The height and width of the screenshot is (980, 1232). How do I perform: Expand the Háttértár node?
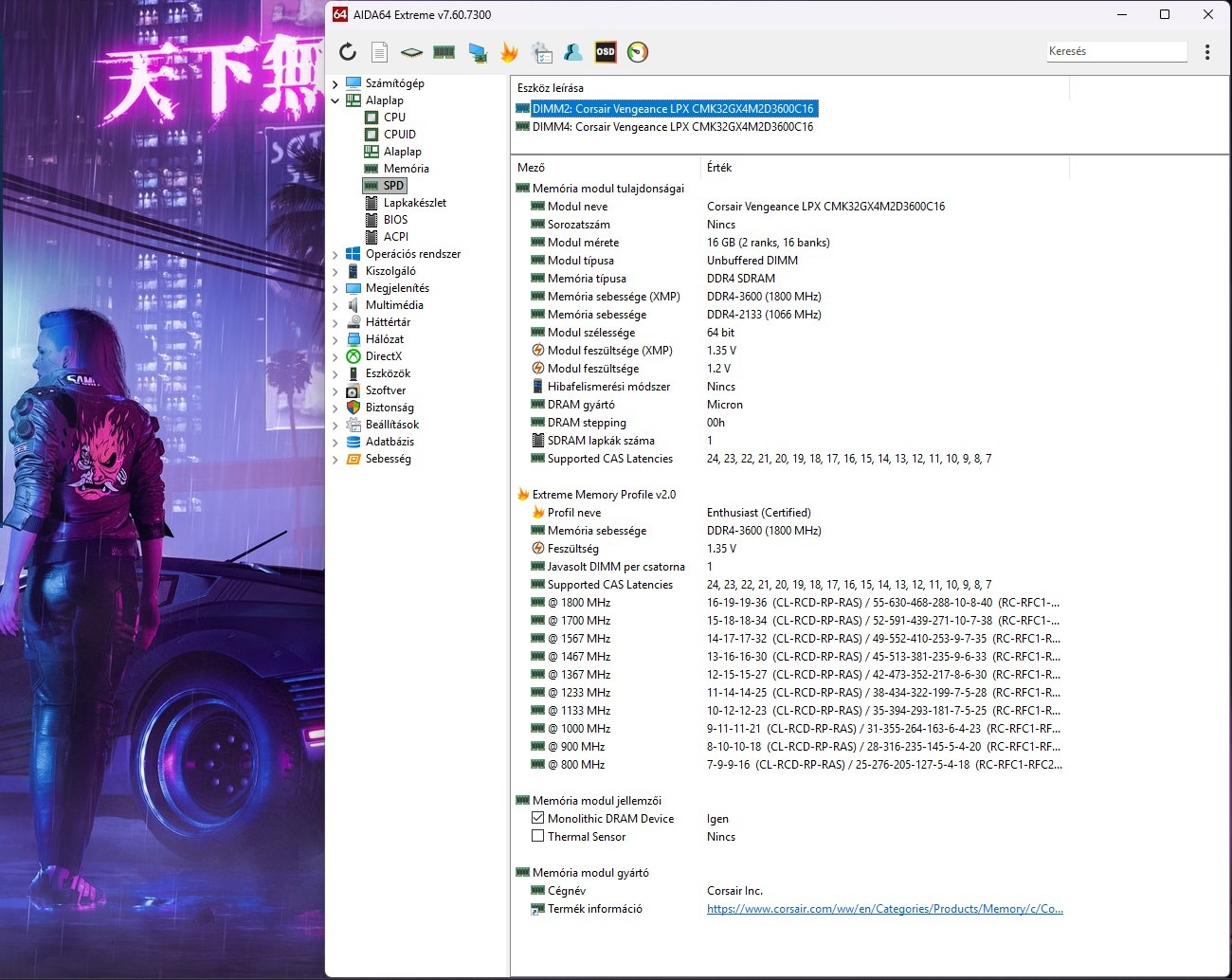coord(335,322)
